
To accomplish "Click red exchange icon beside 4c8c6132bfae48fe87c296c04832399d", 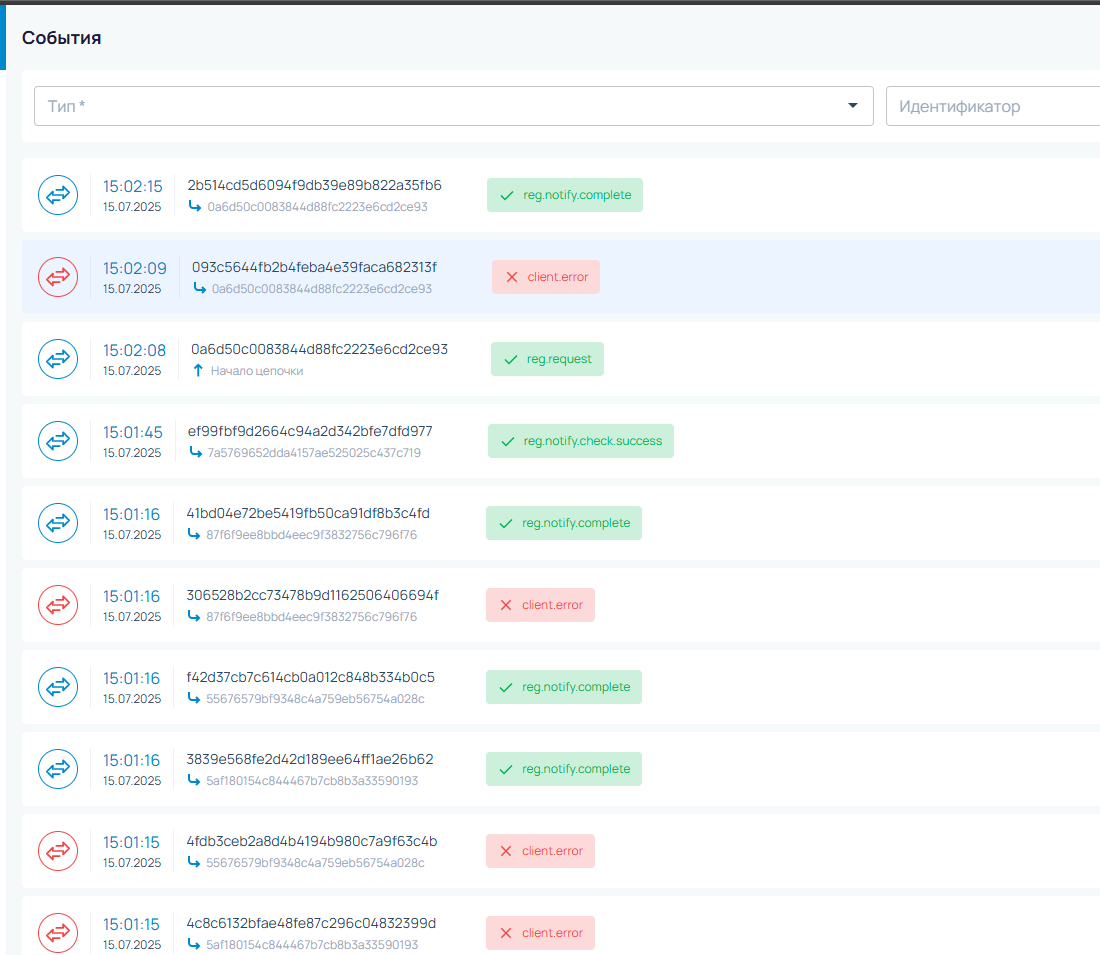I will click(x=58, y=933).
